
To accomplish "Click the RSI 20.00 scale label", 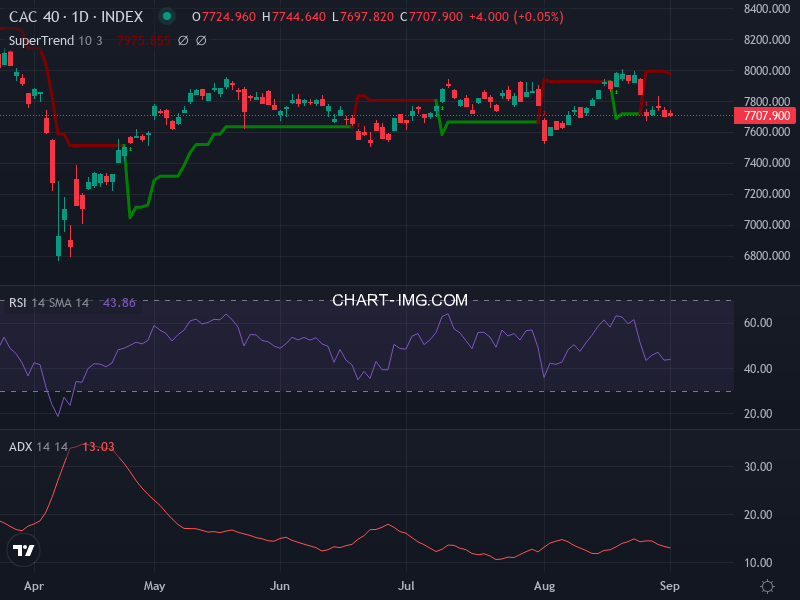I will pyautogui.click(x=758, y=414).
